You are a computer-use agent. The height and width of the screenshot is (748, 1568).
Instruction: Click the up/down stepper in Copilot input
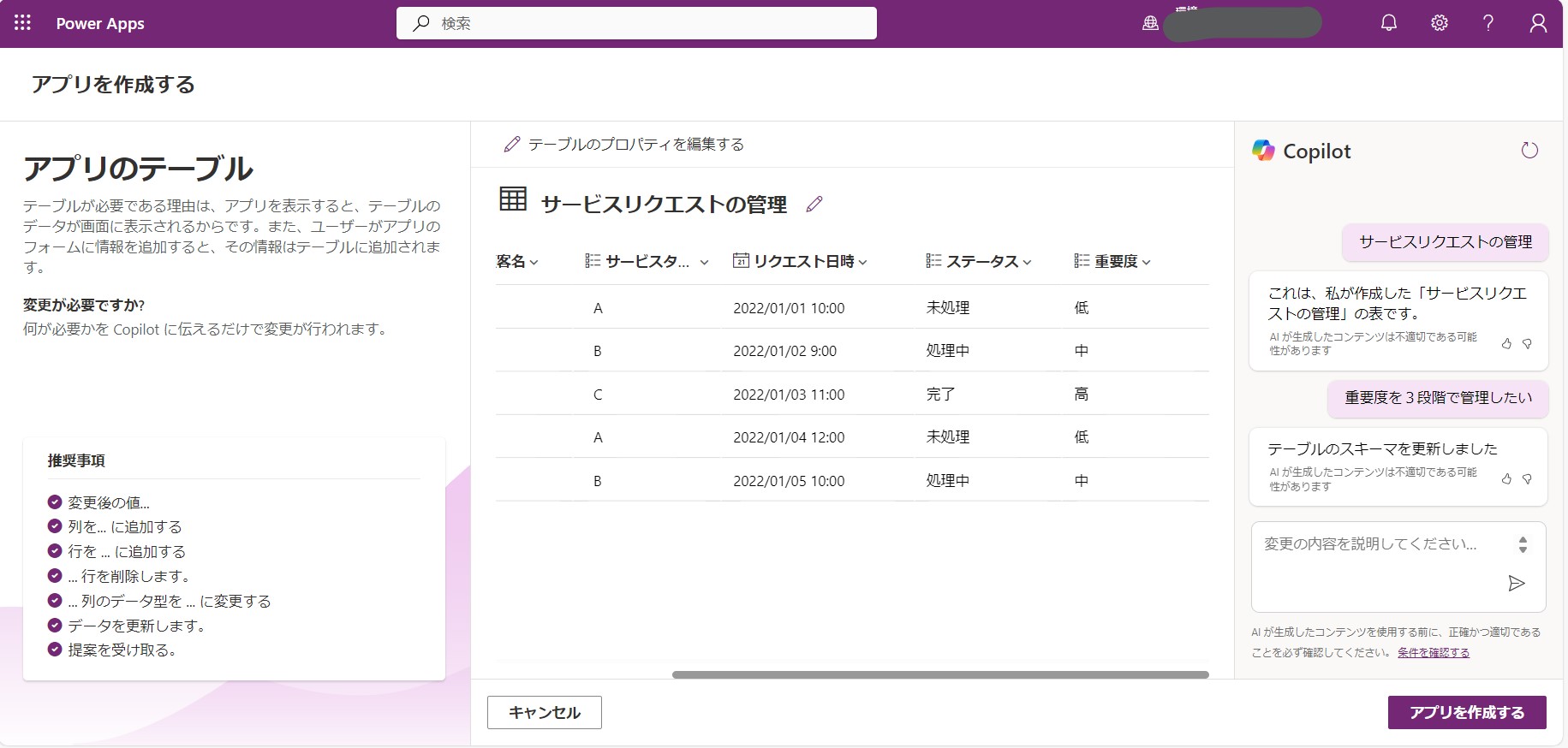pos(1523,544)
